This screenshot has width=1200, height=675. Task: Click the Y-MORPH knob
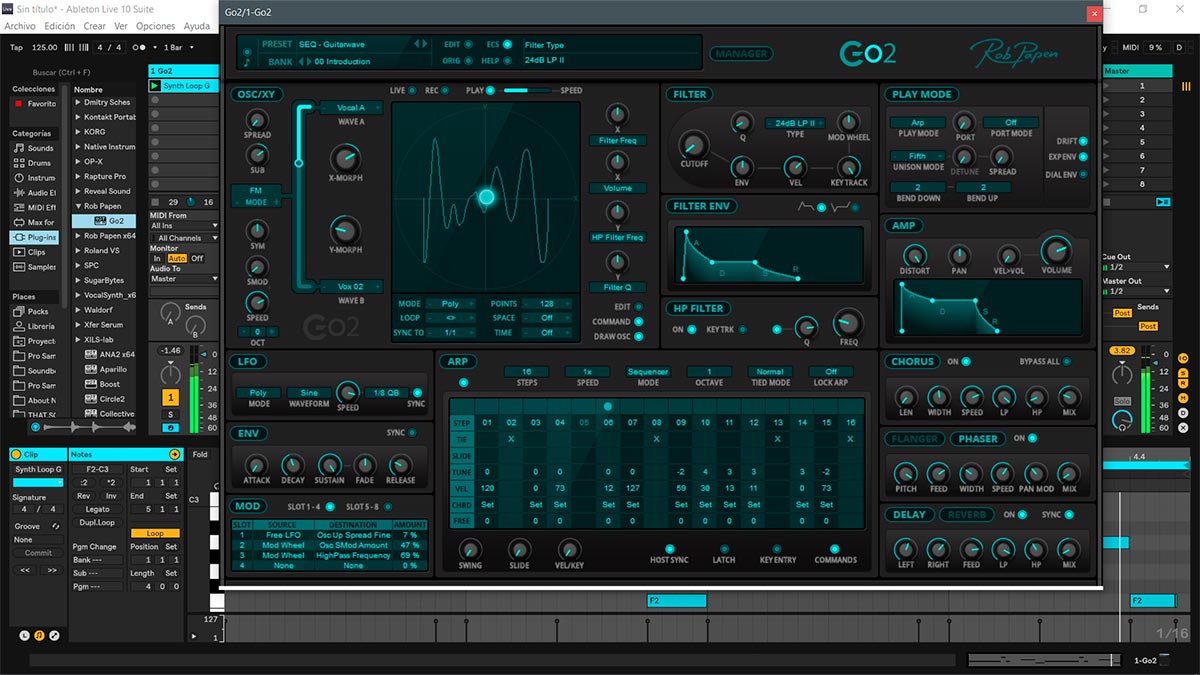click(x=345, y=230)
